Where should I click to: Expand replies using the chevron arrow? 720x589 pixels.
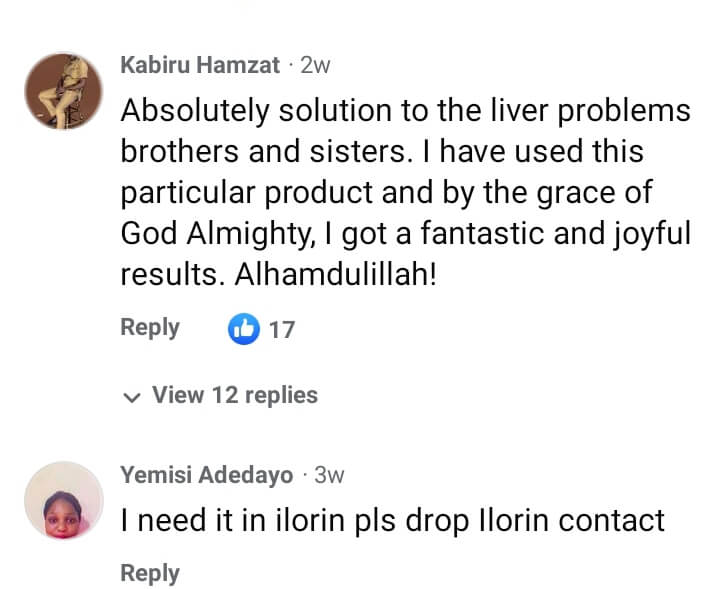tap(131, 397)
